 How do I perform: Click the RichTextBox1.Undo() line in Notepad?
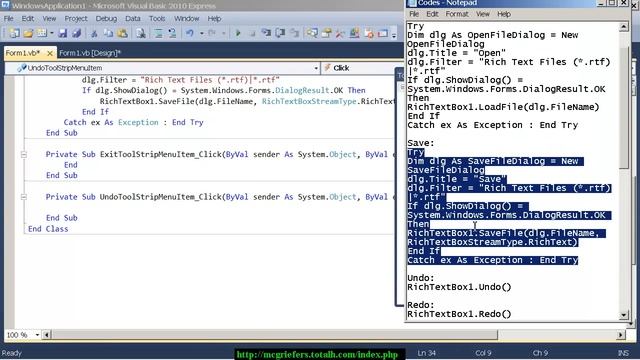(x=459, y=287)
